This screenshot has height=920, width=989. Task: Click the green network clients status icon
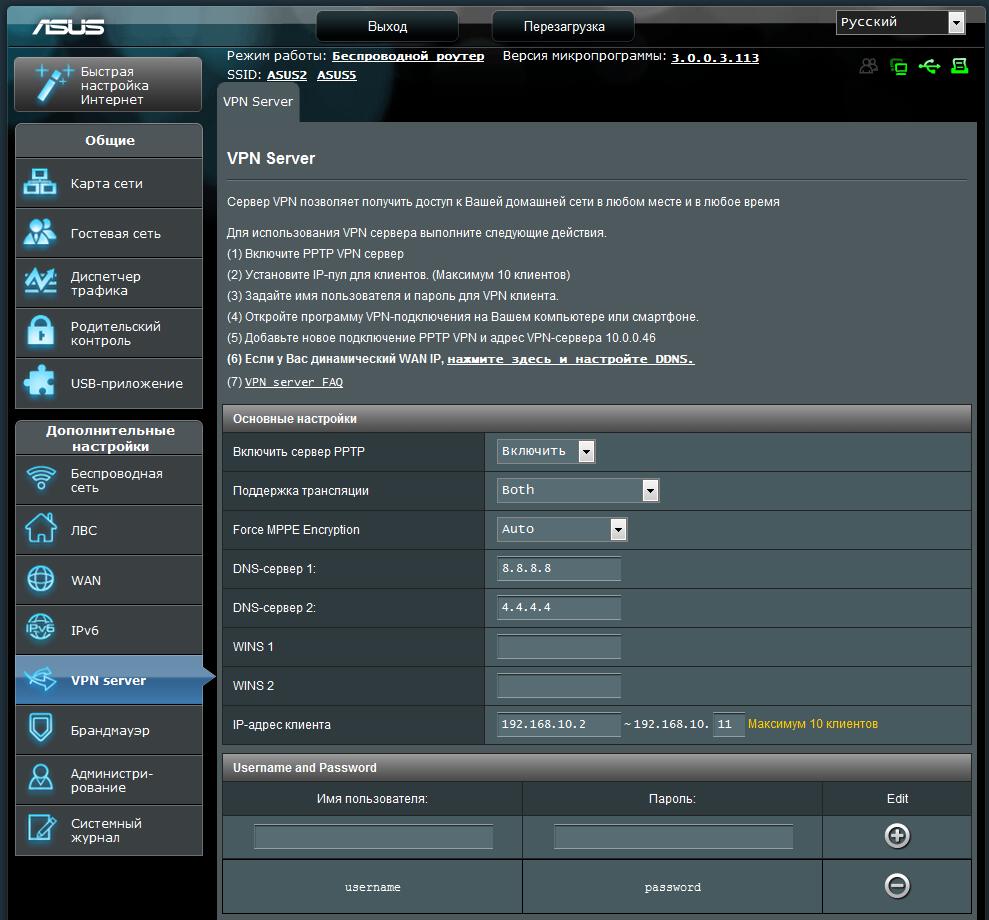(x=899, y=66)
